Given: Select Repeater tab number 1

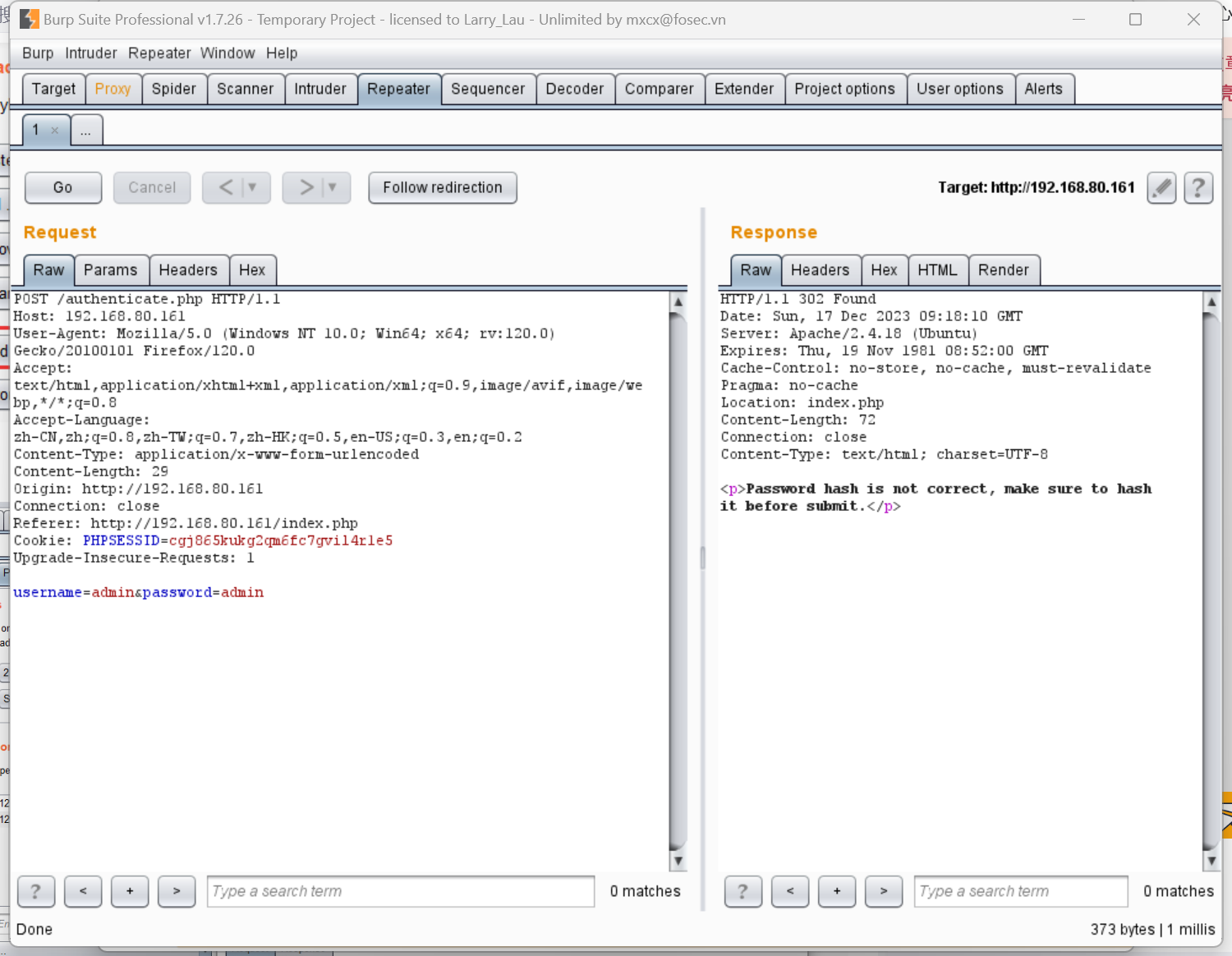Looking at the screenshot, I should pyautogui.click(x=36, y=130).
